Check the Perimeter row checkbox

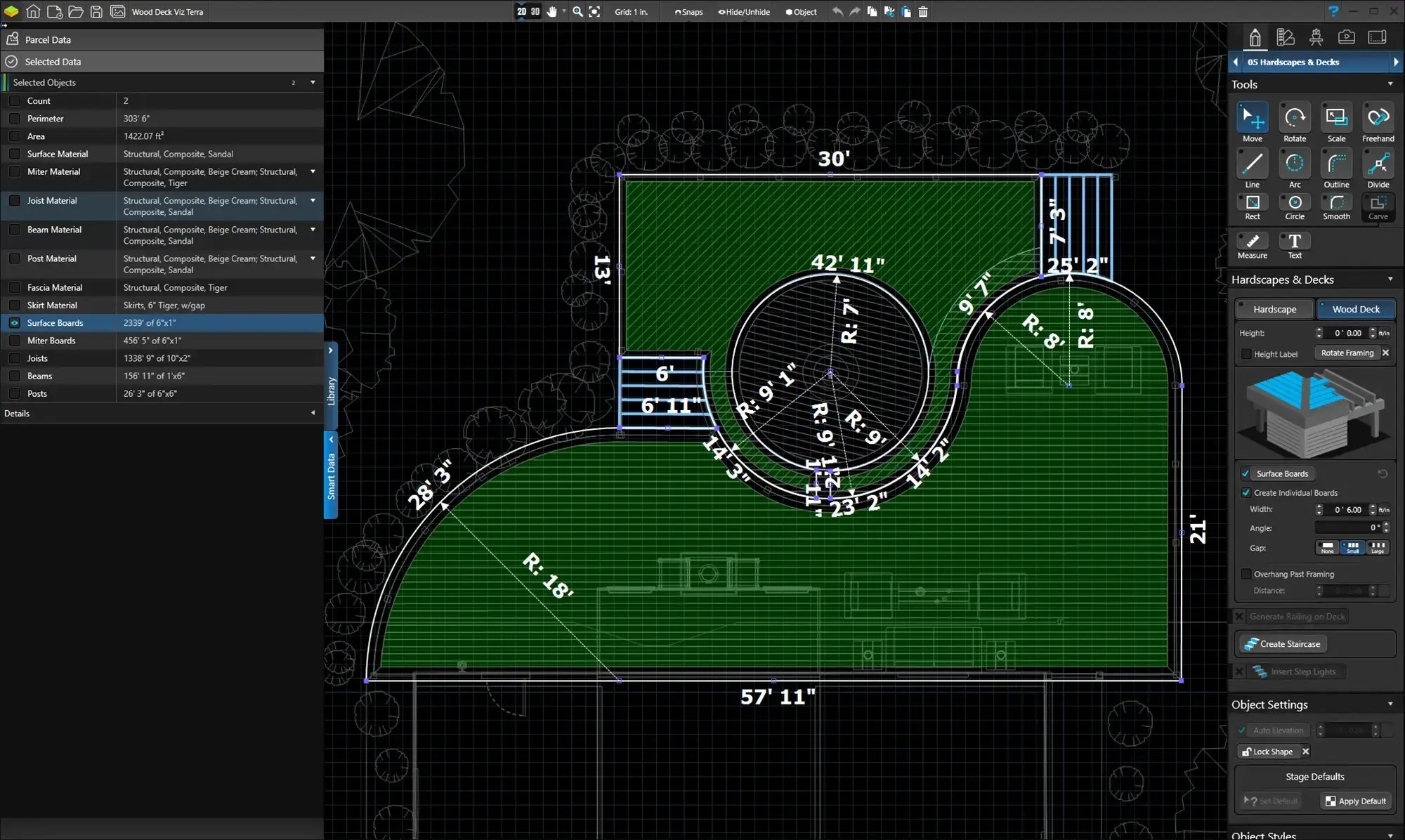click(x=14, y=119)
